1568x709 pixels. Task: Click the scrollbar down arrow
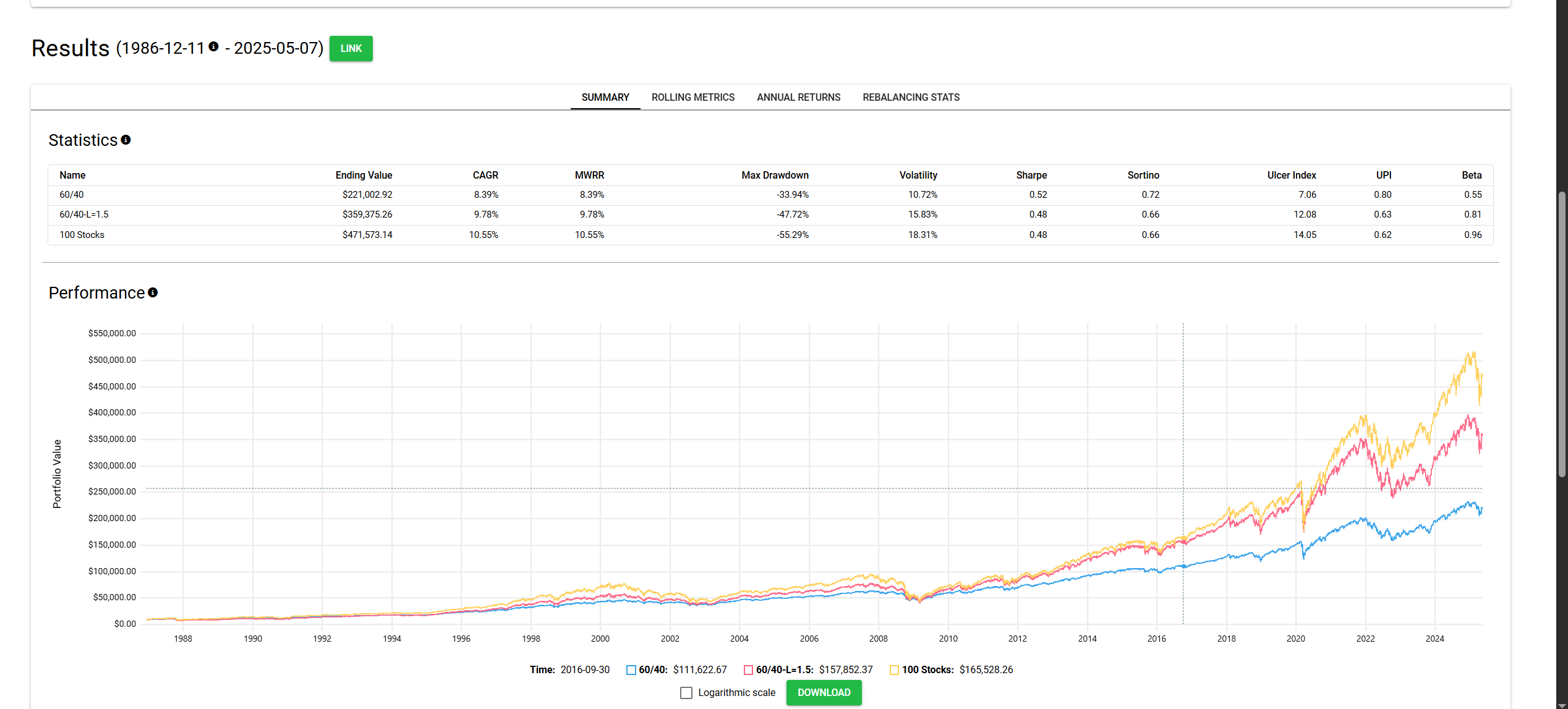pyautogui.click(x=1562, y=705)
